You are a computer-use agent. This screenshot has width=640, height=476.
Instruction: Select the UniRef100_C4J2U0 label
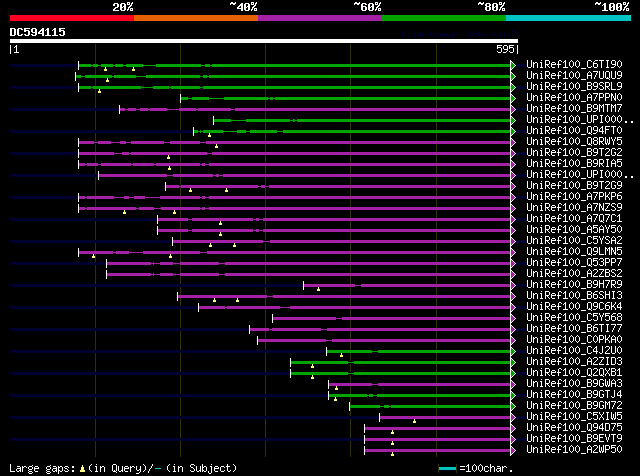pos(574,351)
